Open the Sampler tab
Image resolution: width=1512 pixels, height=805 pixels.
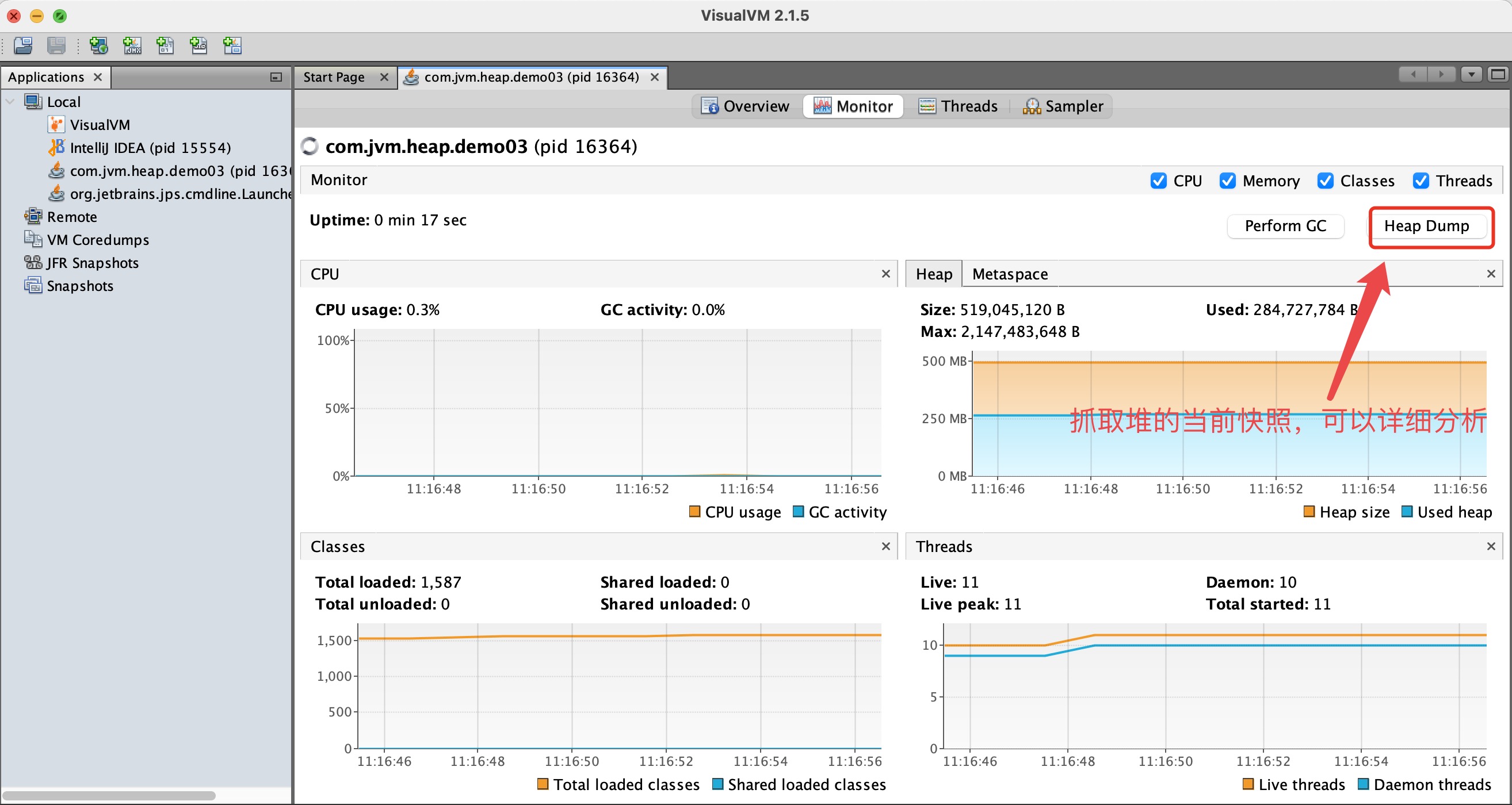pos(1063,106)
